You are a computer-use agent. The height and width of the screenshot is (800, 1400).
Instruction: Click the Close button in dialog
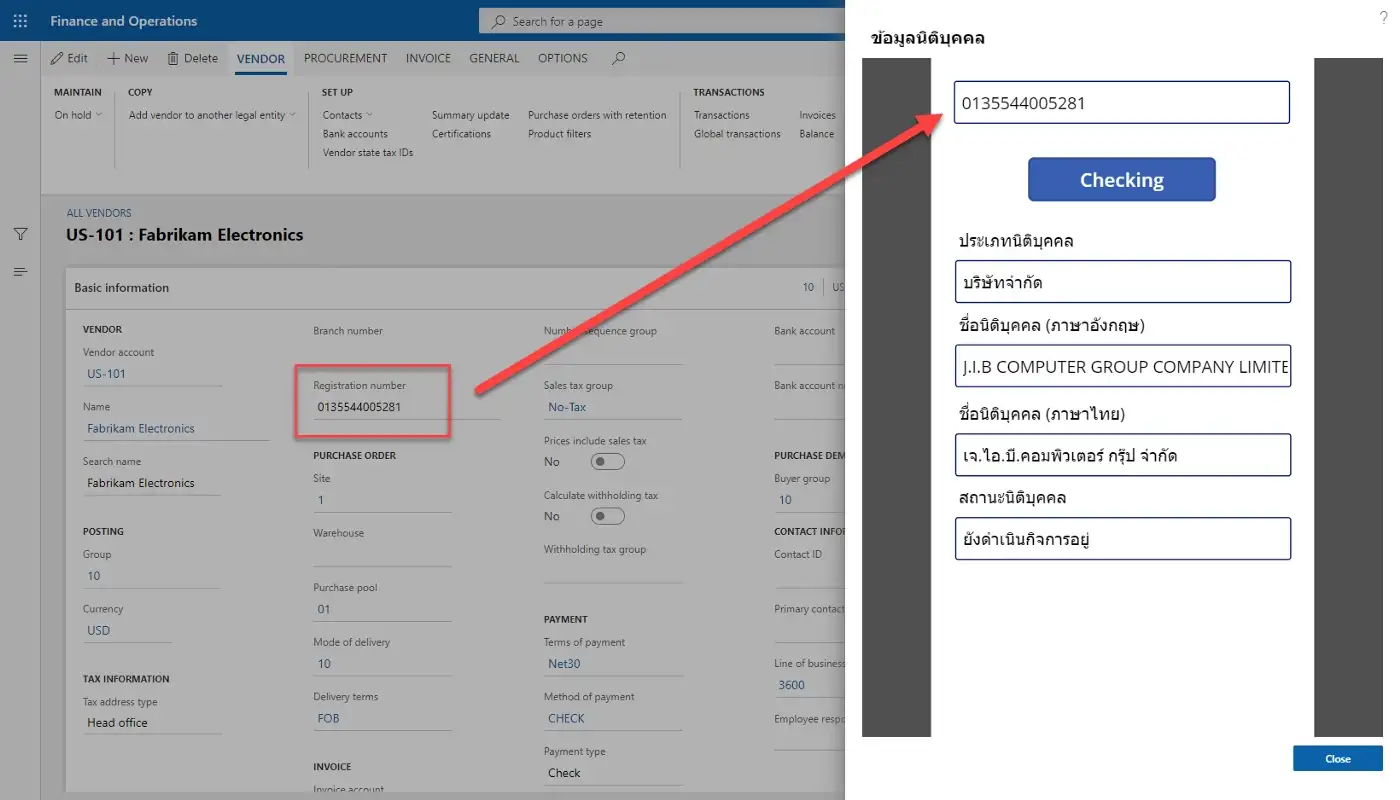pyautogui.click(x=1338, y=759)
